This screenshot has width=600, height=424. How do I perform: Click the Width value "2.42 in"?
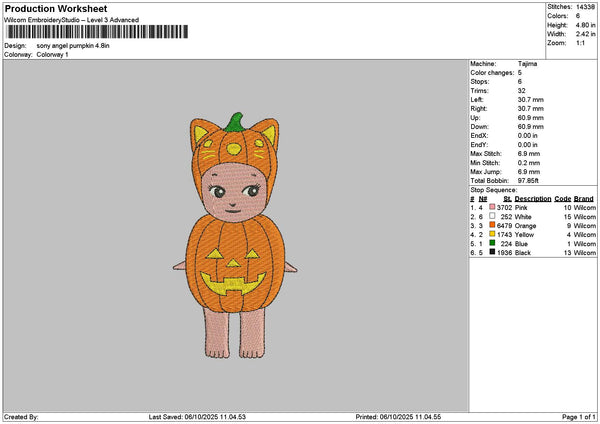point(585,34)
